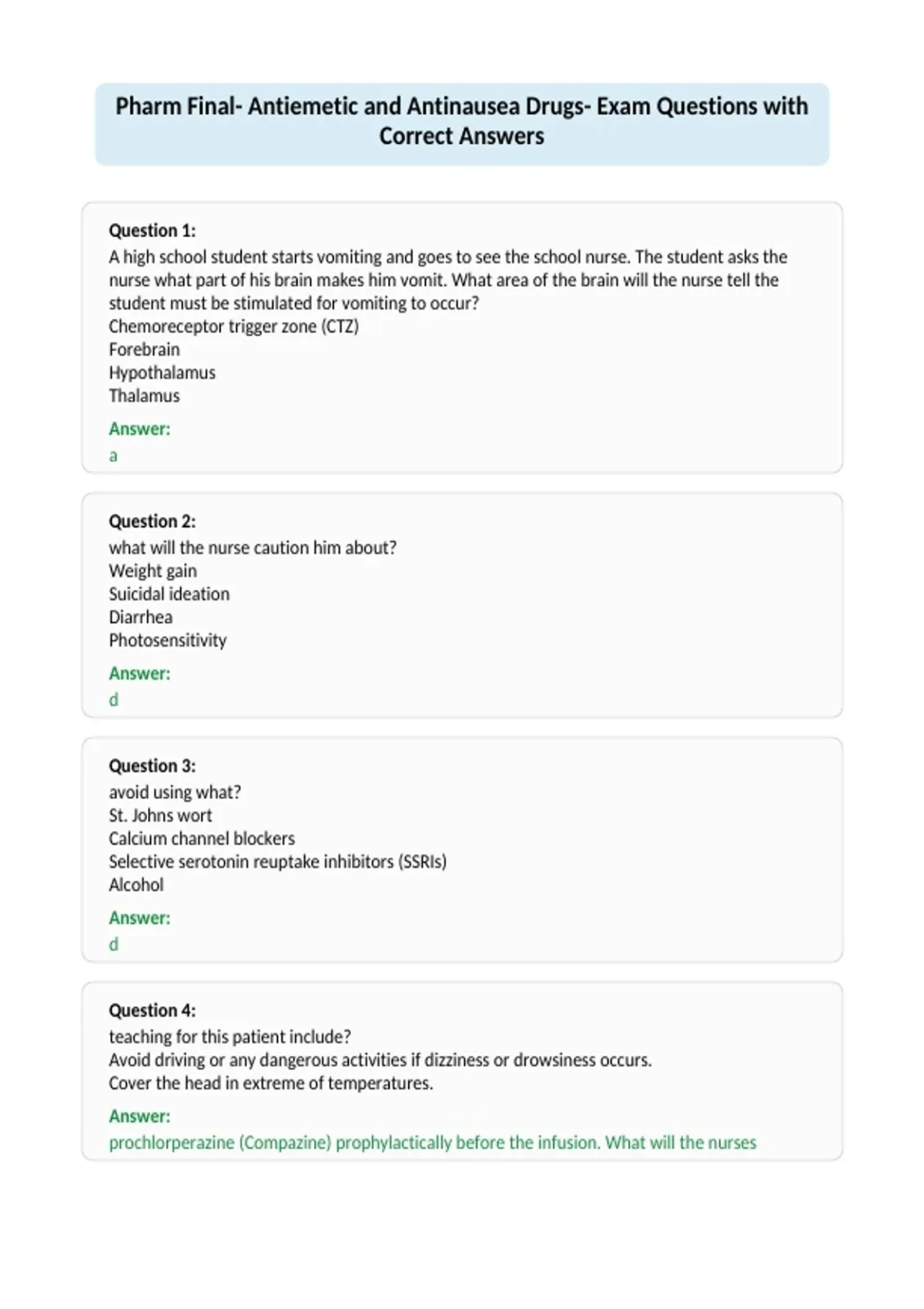Click the Question 1 Answer label
Viewport: 924px width, 1309px height.
[139, 429]
